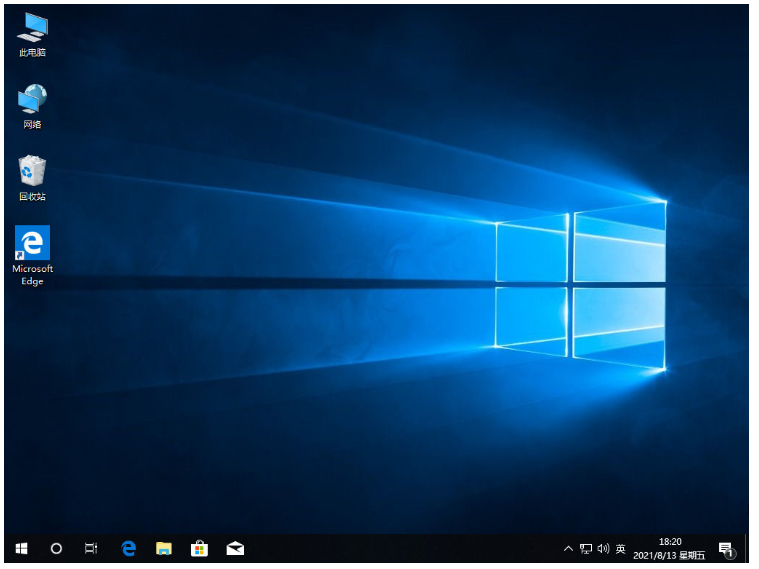Open network status in system tray
Viewport: 759px width, 569px height.
[586, 548]
